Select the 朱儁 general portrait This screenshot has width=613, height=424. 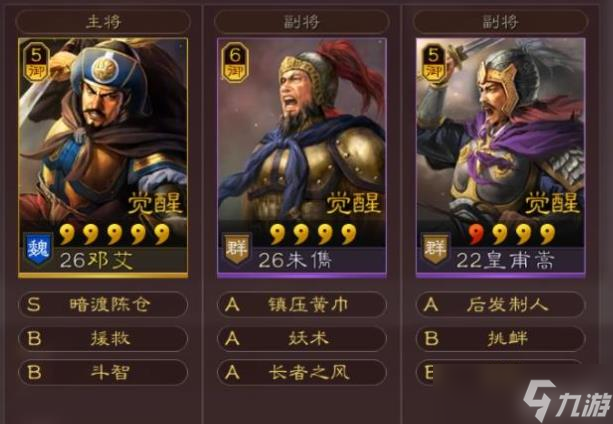coord(302,158)
